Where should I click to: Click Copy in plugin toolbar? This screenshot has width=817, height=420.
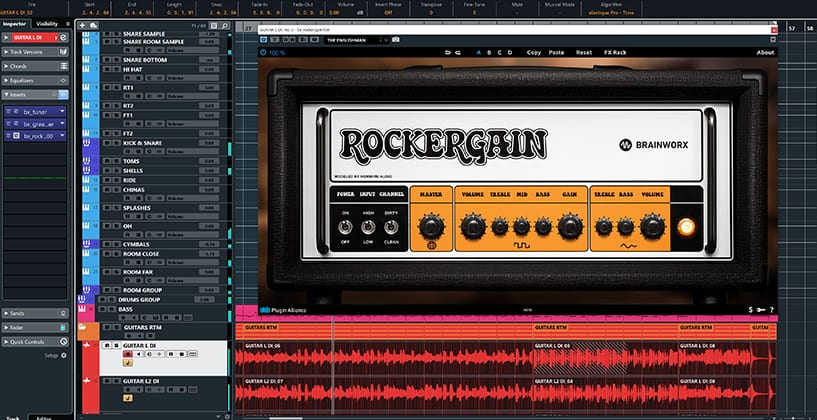(534, 52)
